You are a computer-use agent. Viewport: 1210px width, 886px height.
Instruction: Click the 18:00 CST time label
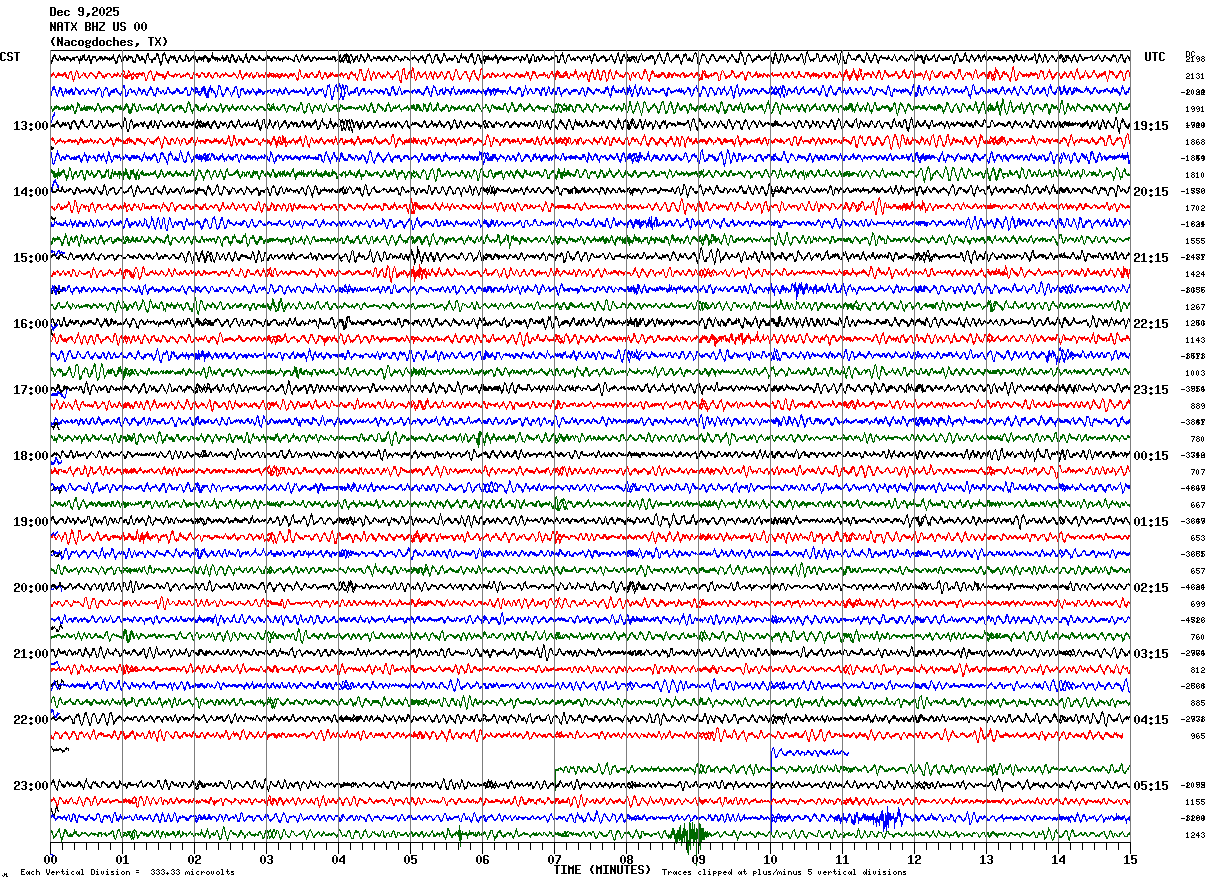[x=31, y=456]
